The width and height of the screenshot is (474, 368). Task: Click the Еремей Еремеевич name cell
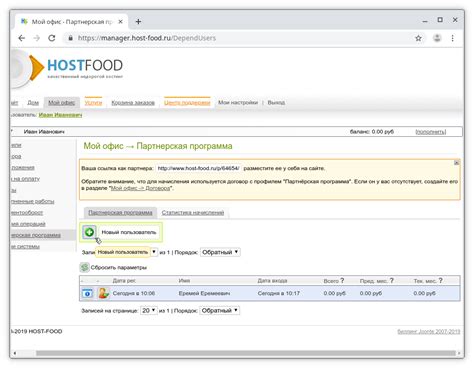coord(204,293)
